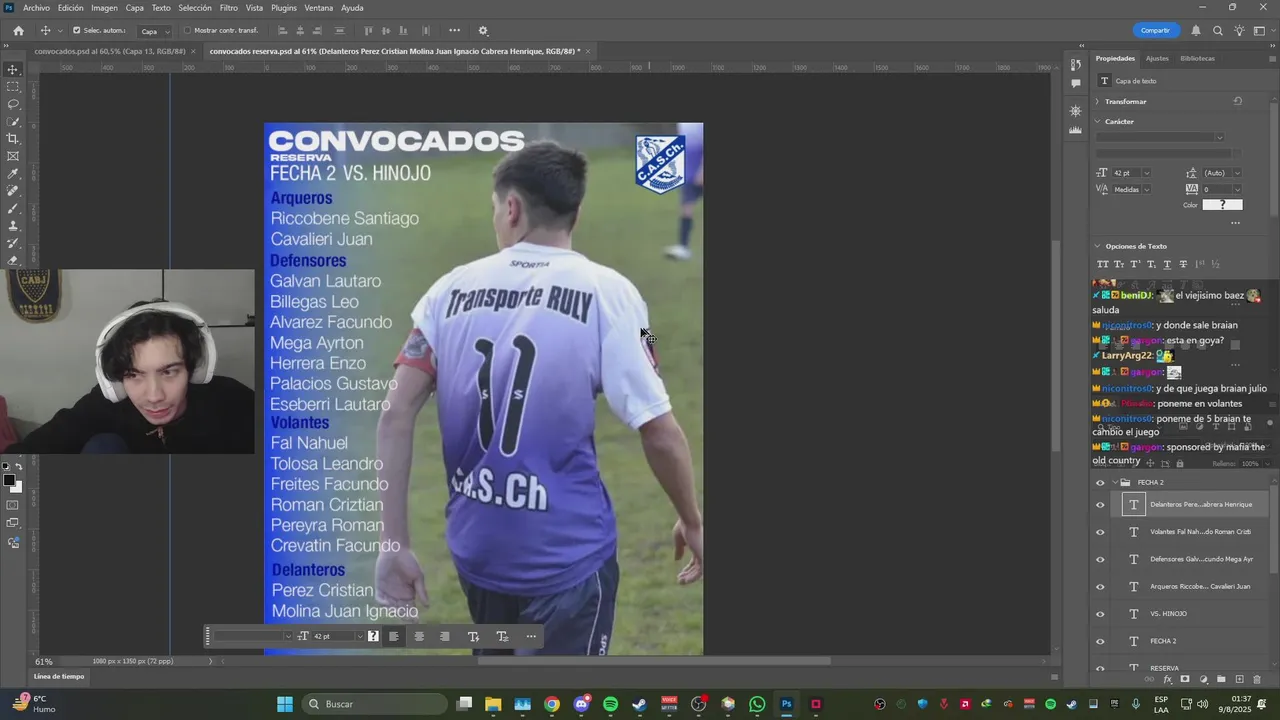This screenshot has height=720, width=1280.
Task: Select the Move tool in the toolbox
Action: [x=13, y=70]
